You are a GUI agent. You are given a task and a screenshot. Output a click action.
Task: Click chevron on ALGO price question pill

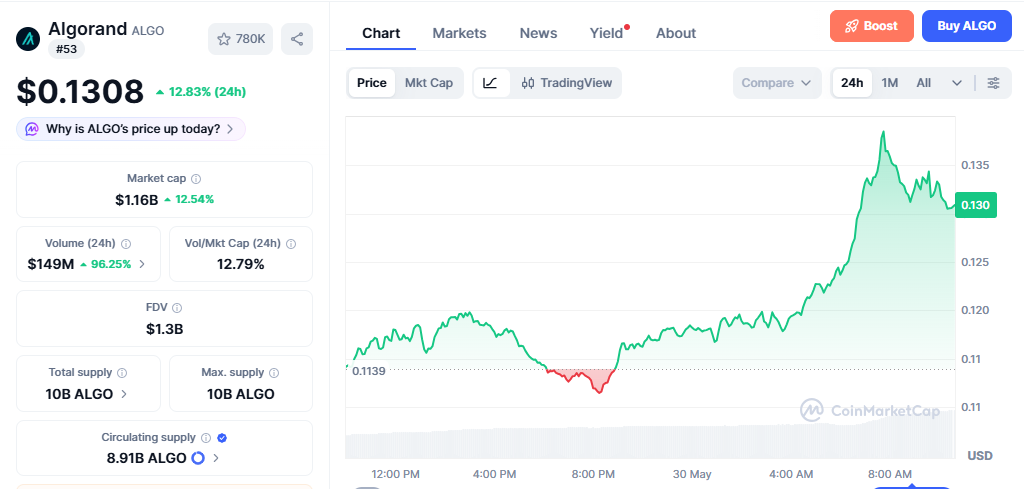230,129
